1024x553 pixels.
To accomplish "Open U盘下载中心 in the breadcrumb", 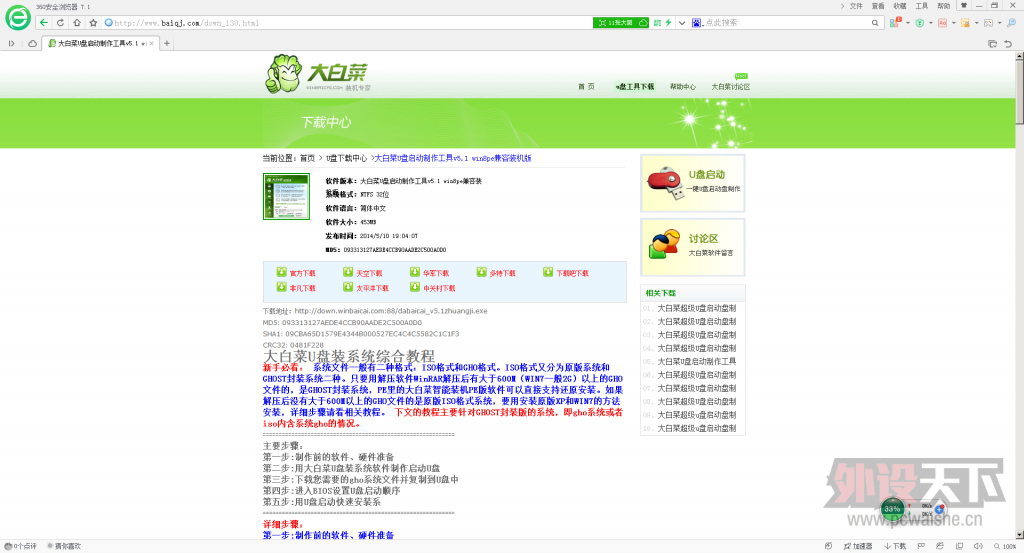I will [346, 159].
